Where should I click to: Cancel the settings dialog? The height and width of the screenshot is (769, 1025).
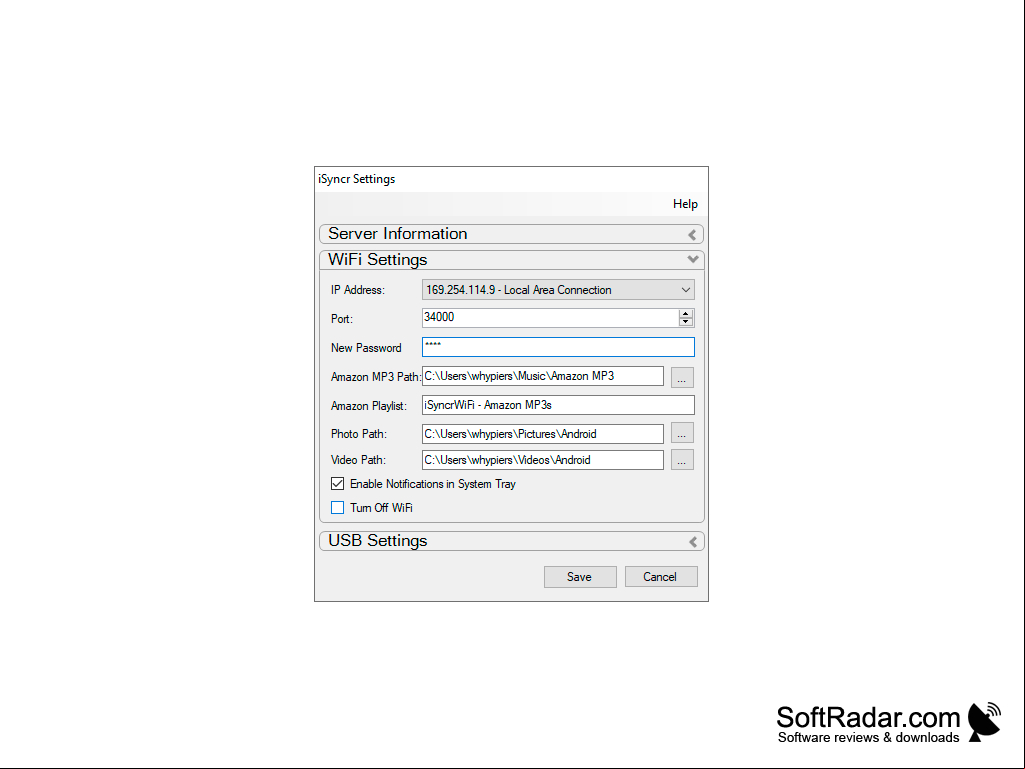tap(661, 577)
